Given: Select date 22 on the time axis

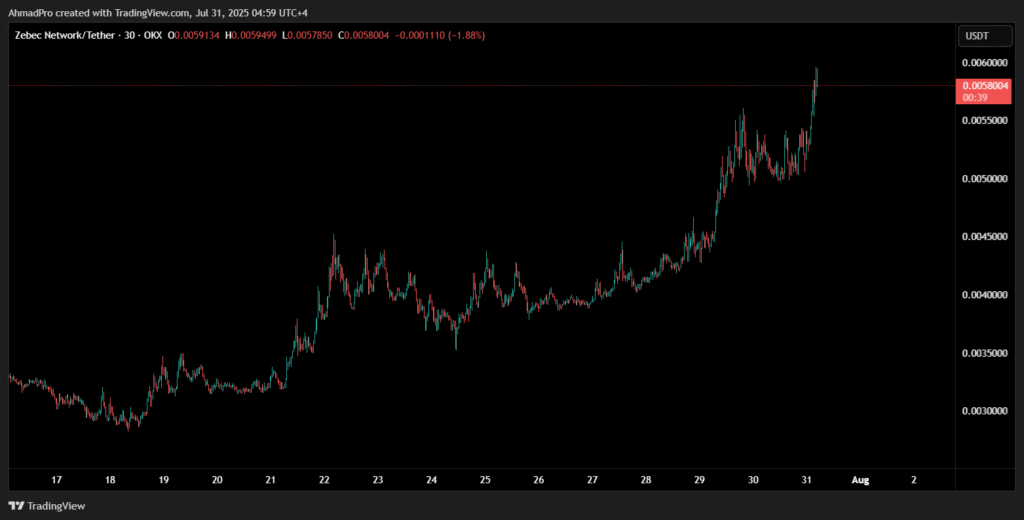Looking at the screenshot, I should click(325, 480).
